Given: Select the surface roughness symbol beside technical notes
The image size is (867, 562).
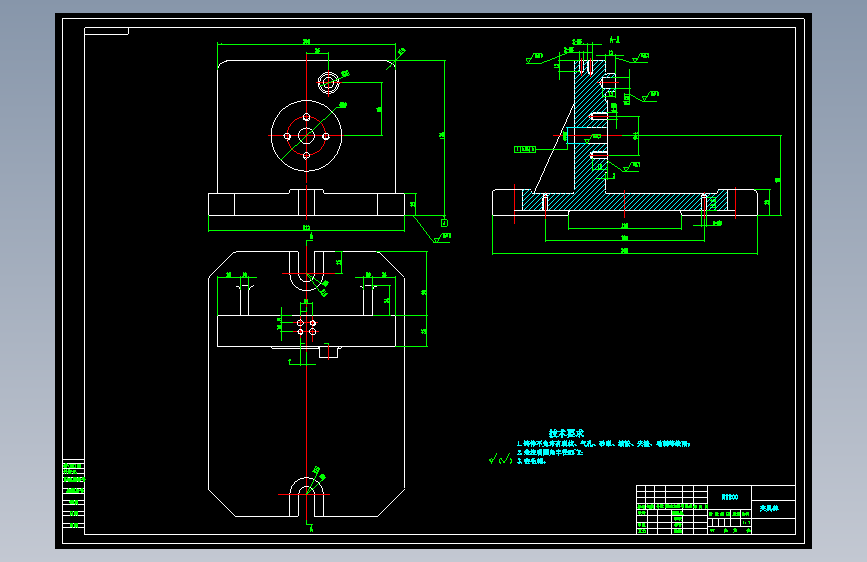Looking at the screenshot, I should (x=501, y=459).
